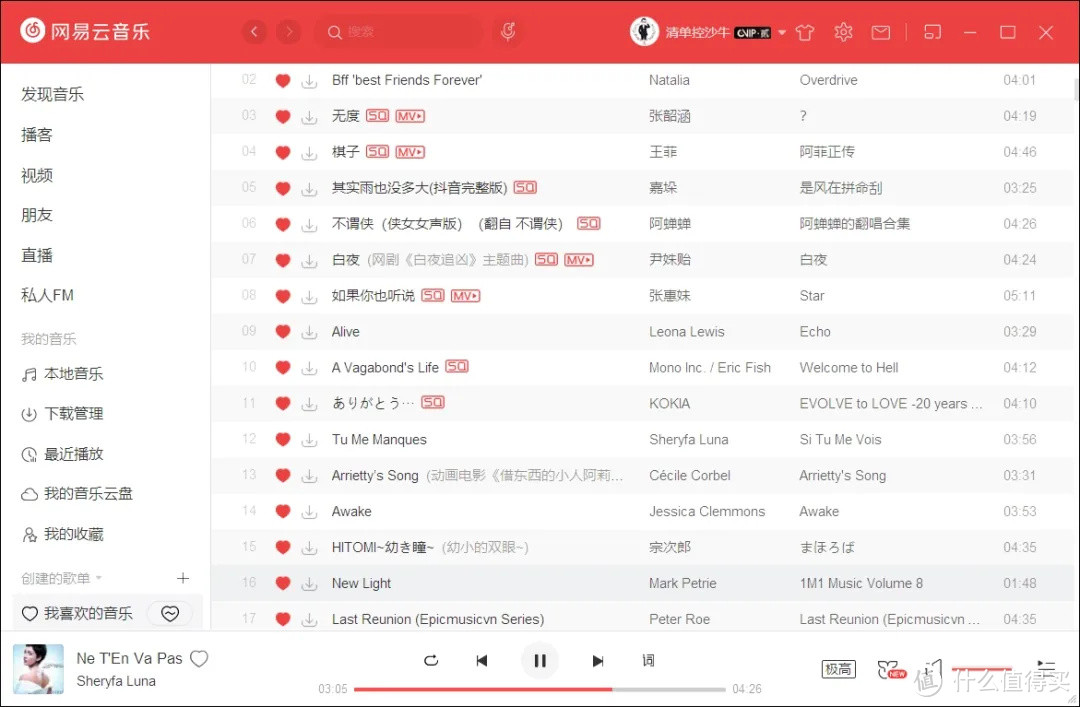Viewport: 1080px width, 707px height.
Task: Skip to previous track
Action: point(481,660)
